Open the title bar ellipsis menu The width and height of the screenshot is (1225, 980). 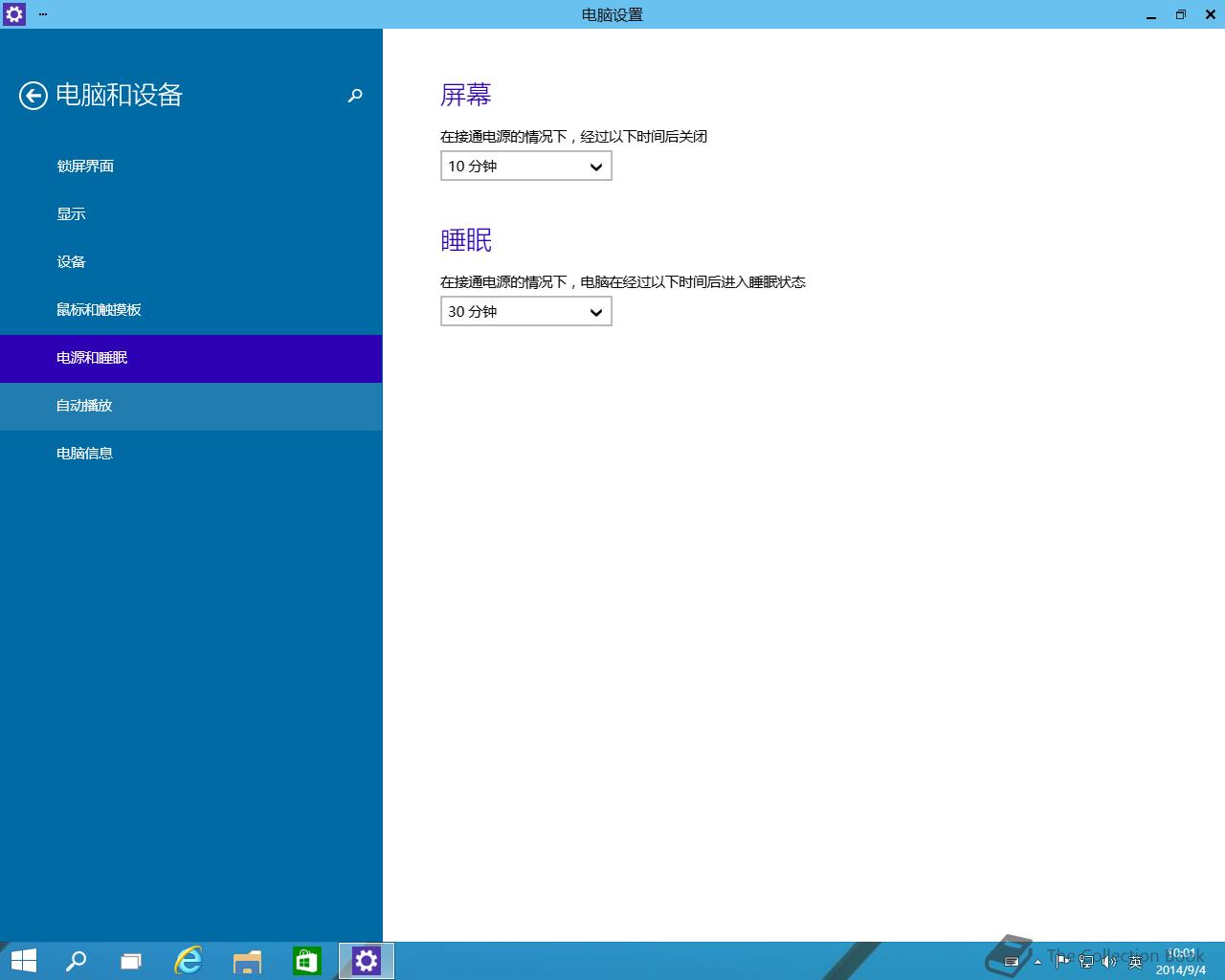[43, 14]
